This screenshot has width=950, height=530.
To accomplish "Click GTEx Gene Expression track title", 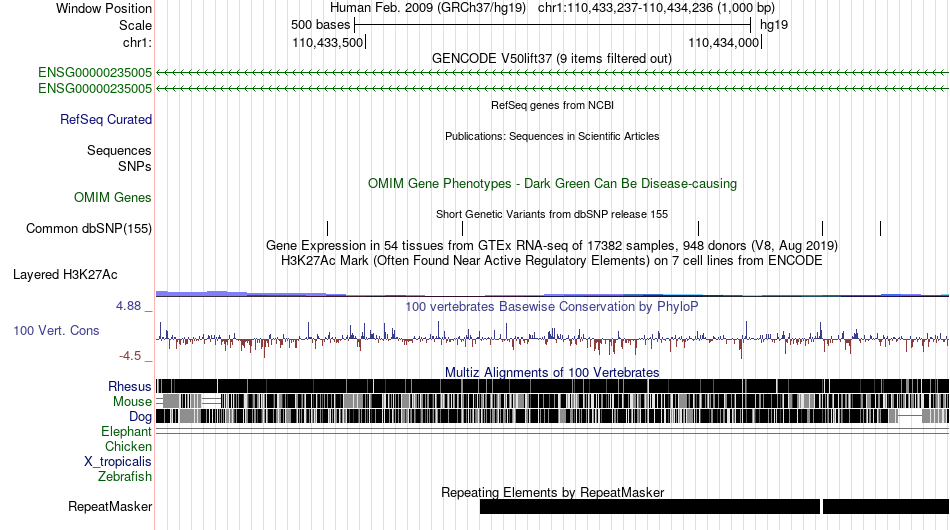I will tap(552, 245).
